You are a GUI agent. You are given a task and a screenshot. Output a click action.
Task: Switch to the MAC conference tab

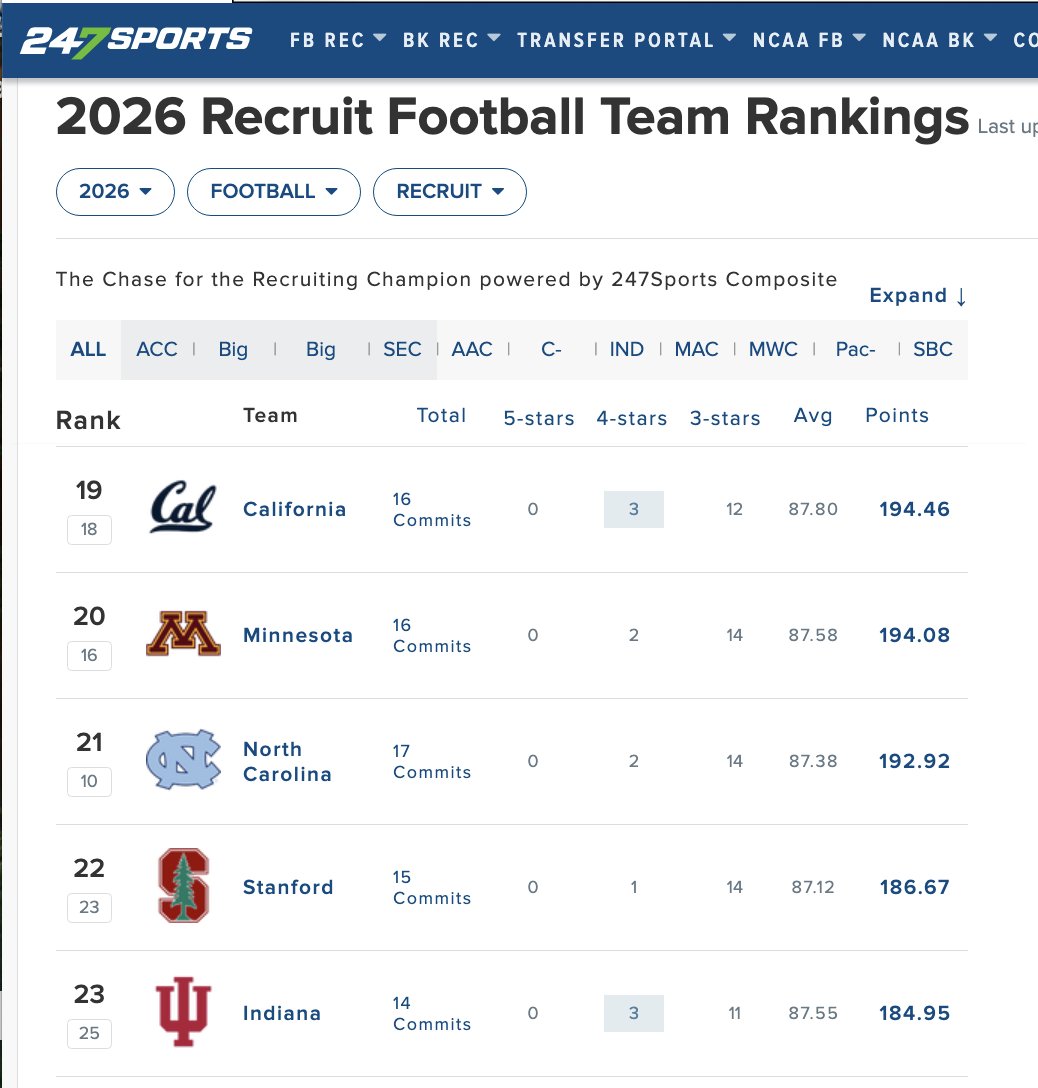(696, 349)
